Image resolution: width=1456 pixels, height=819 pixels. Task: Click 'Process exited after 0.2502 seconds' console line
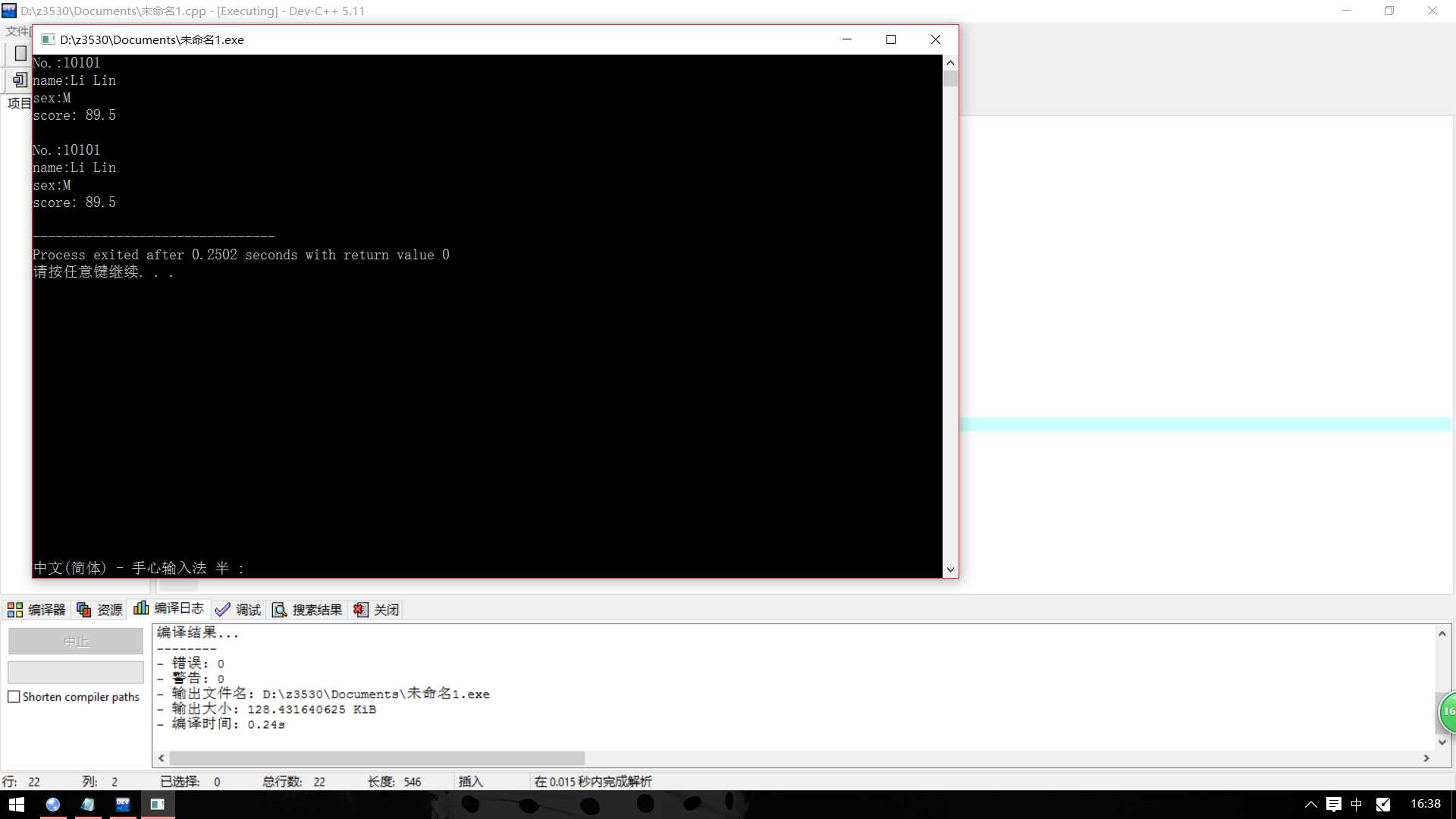click(x=241, y=255)
